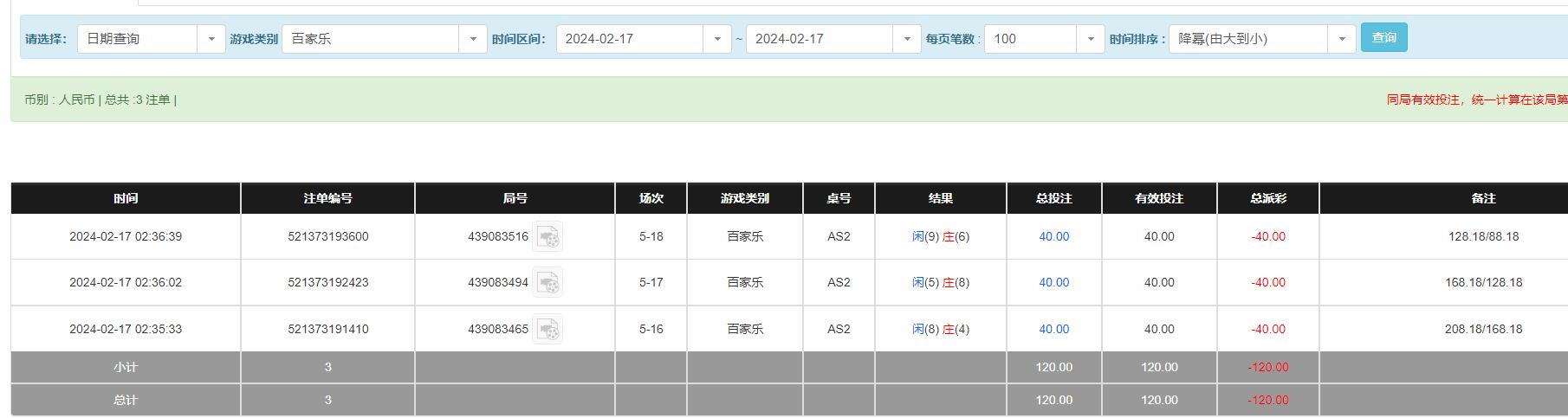This screenshot has height=418, width=1568.
Task: Click bet number 521373192423
Action: point(328,282)
